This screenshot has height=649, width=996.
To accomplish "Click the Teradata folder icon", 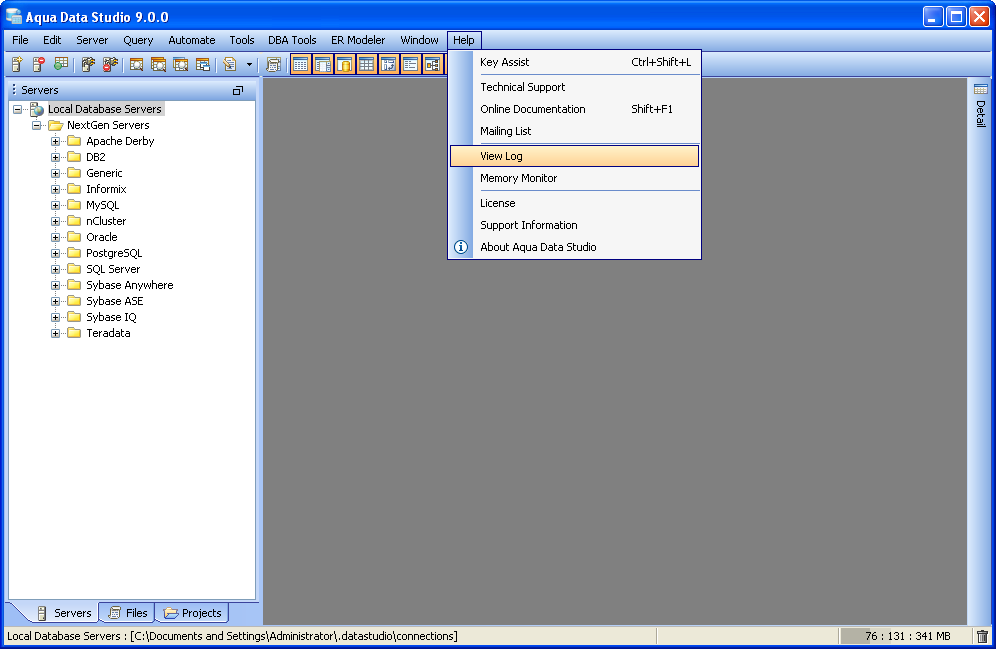I will 74,333.
